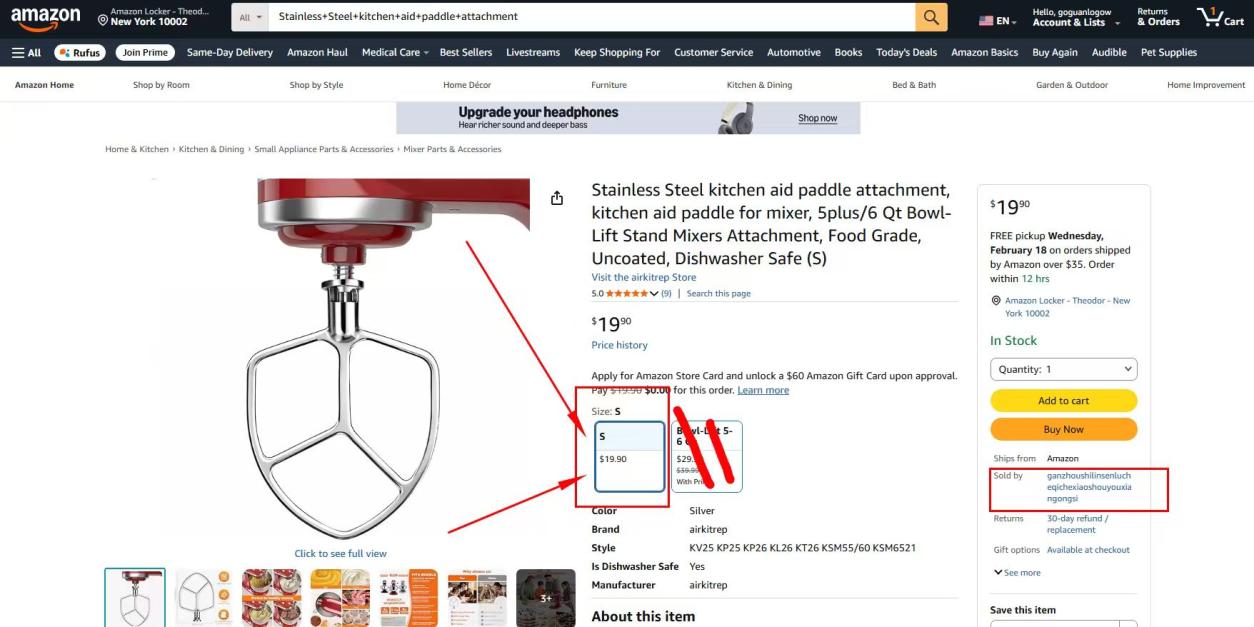Click the Amazon logo
Image resolution: width=1254 pixels, height=627 pixels.
pos(46,19)
